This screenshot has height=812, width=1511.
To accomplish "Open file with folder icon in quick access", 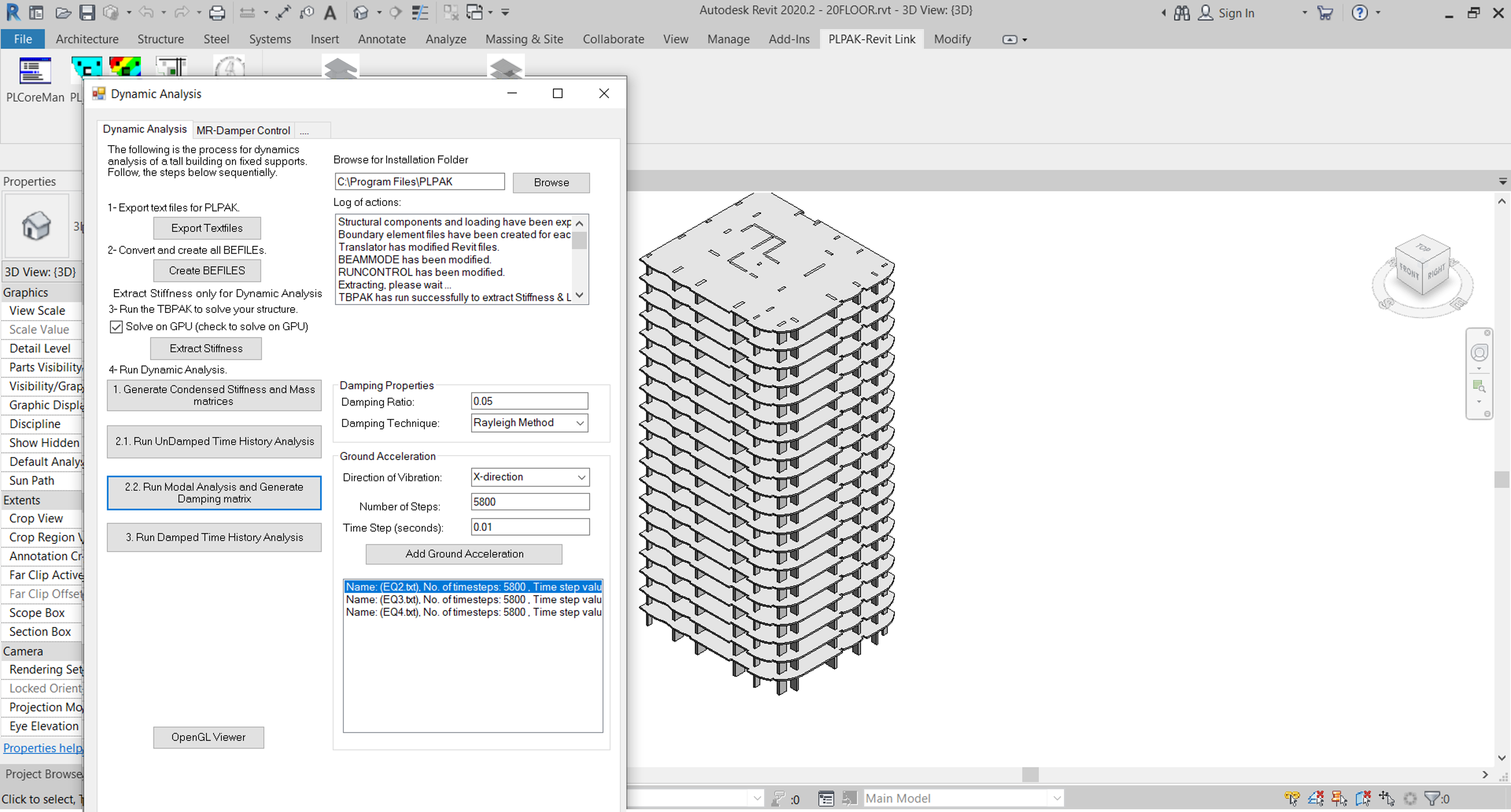I will tap(63, 12).
